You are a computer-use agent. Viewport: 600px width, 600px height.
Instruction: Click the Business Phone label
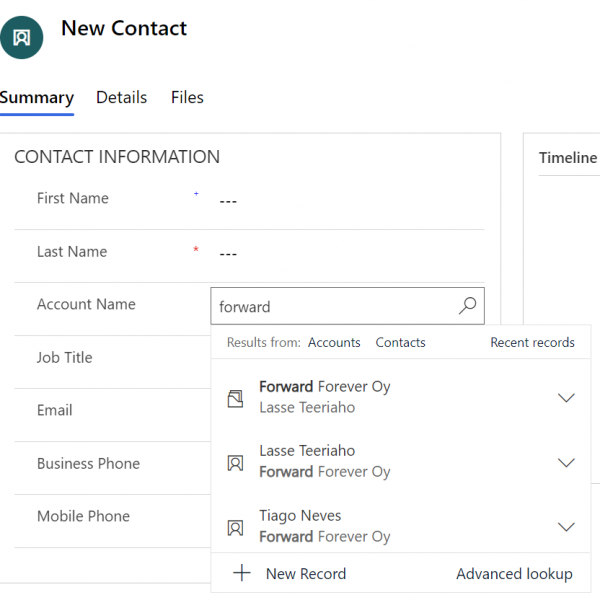click(x=88, y=463)
